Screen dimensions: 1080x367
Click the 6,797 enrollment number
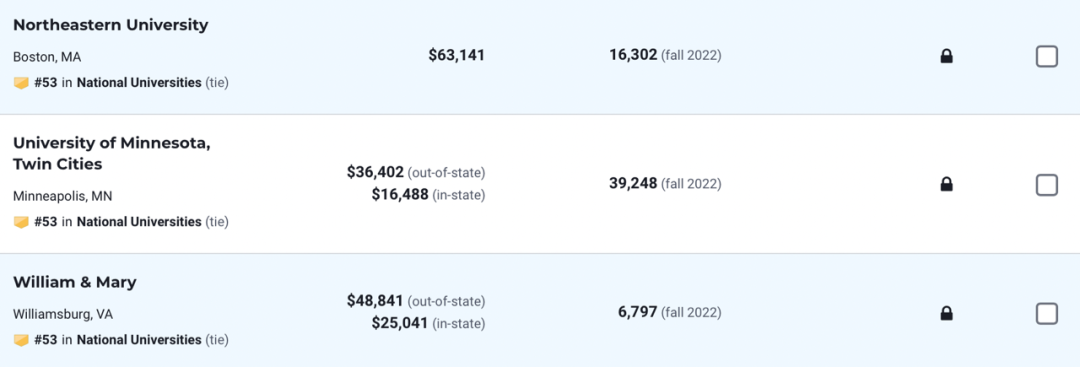[637, 313]
